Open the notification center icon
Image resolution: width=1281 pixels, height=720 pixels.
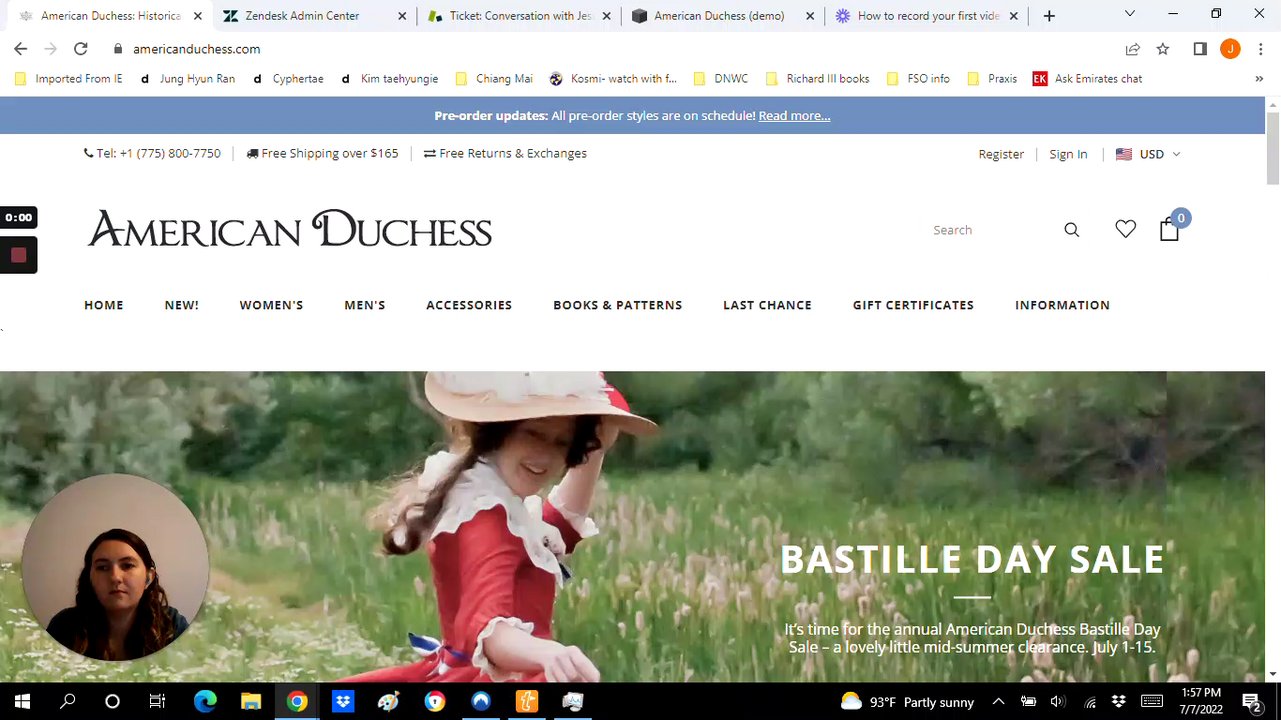click(x=1251, y=702)
